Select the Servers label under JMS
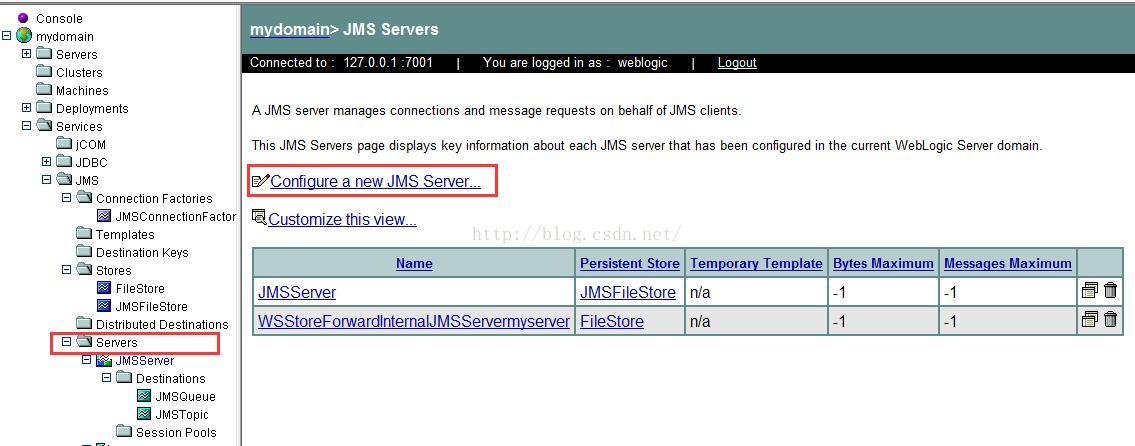This screenshot has width=1135, height=446. coord(117,342)
